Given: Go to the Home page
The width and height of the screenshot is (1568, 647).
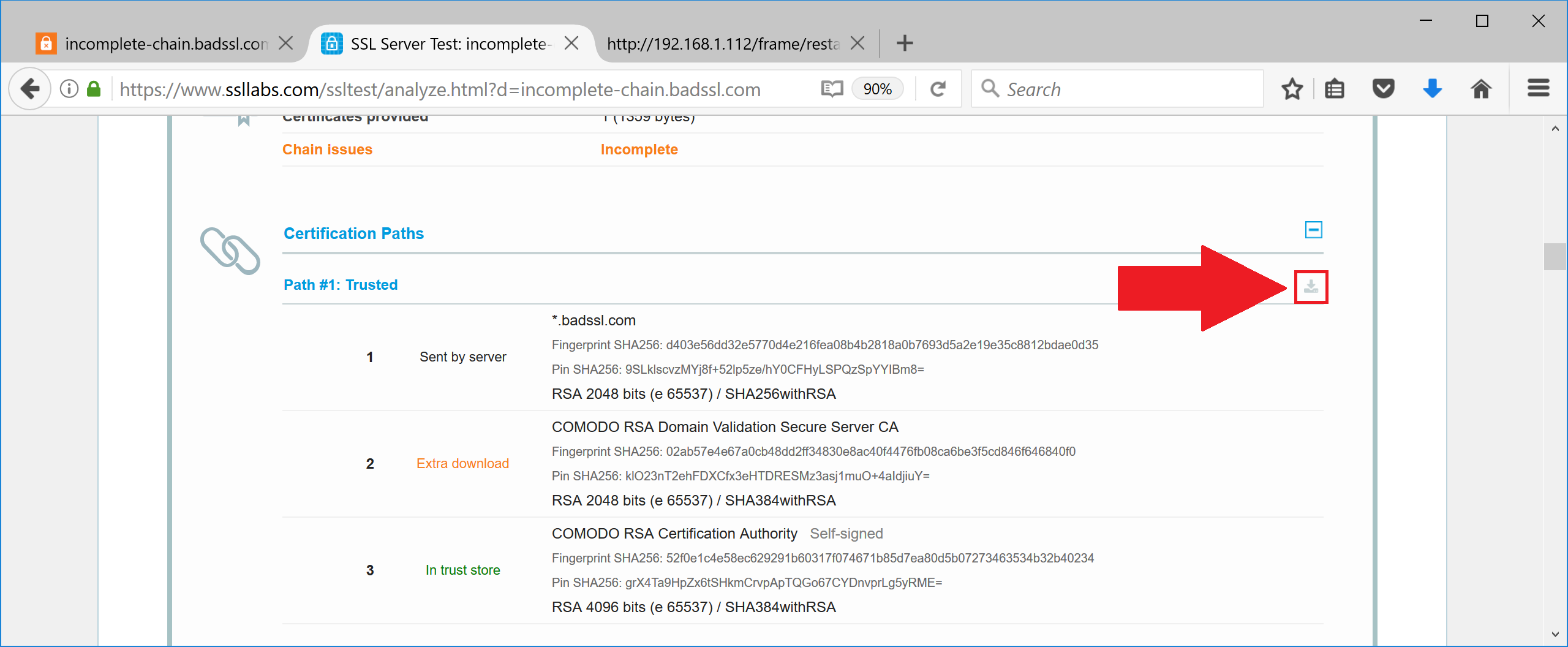Looking at the screenshot, I should pyautogui.click(x=1481, y=89).
